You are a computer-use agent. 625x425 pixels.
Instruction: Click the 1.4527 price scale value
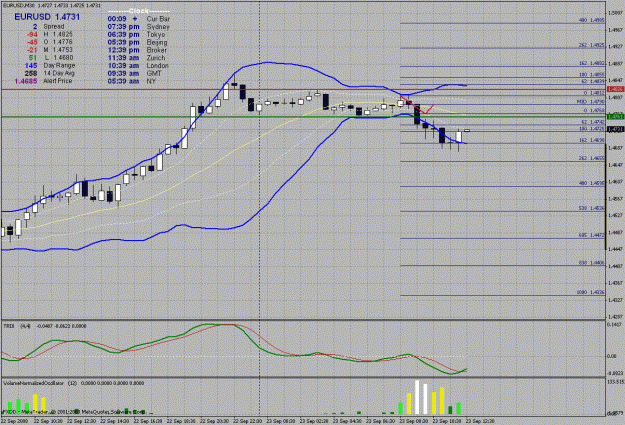(x=616, y=215)
